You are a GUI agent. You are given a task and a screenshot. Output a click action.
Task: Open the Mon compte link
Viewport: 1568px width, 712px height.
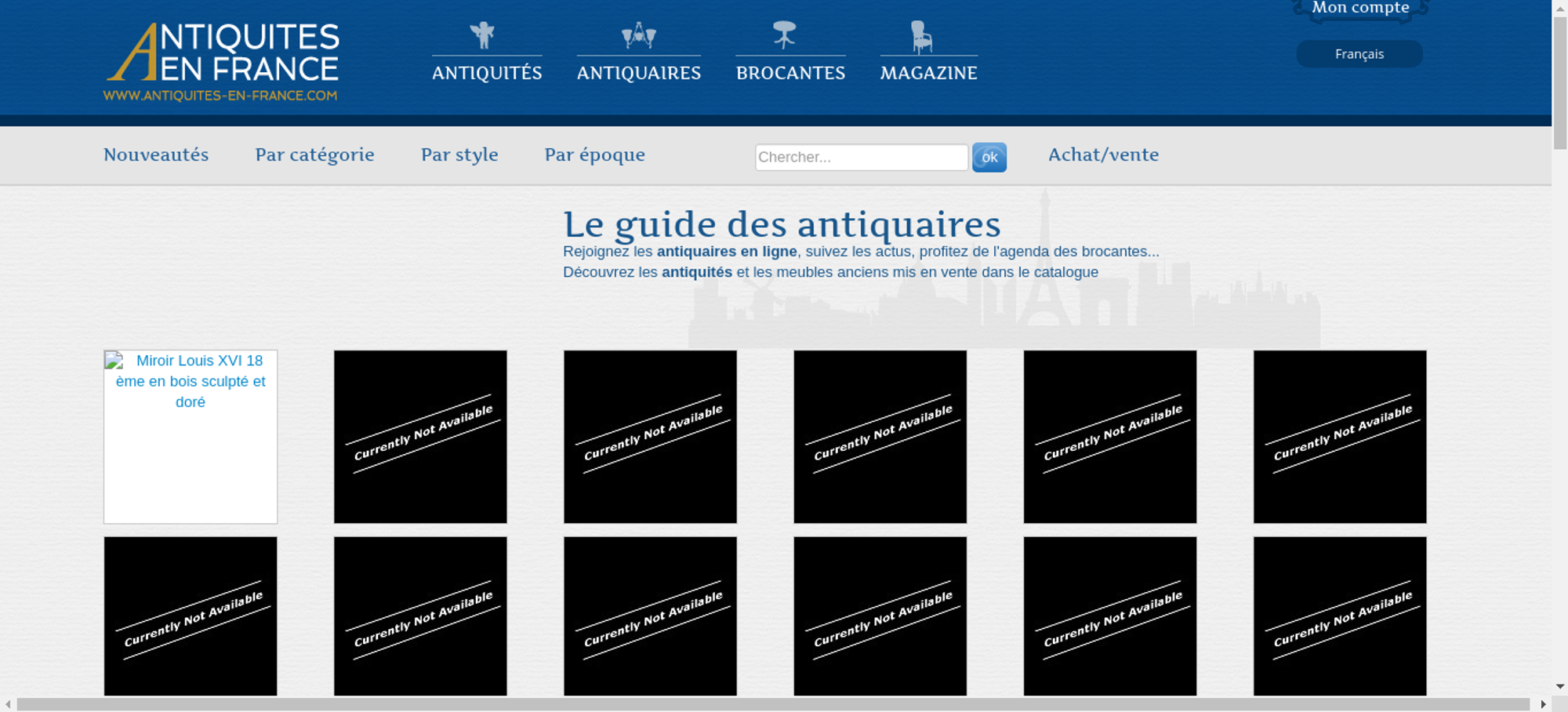pos(1360,8)
